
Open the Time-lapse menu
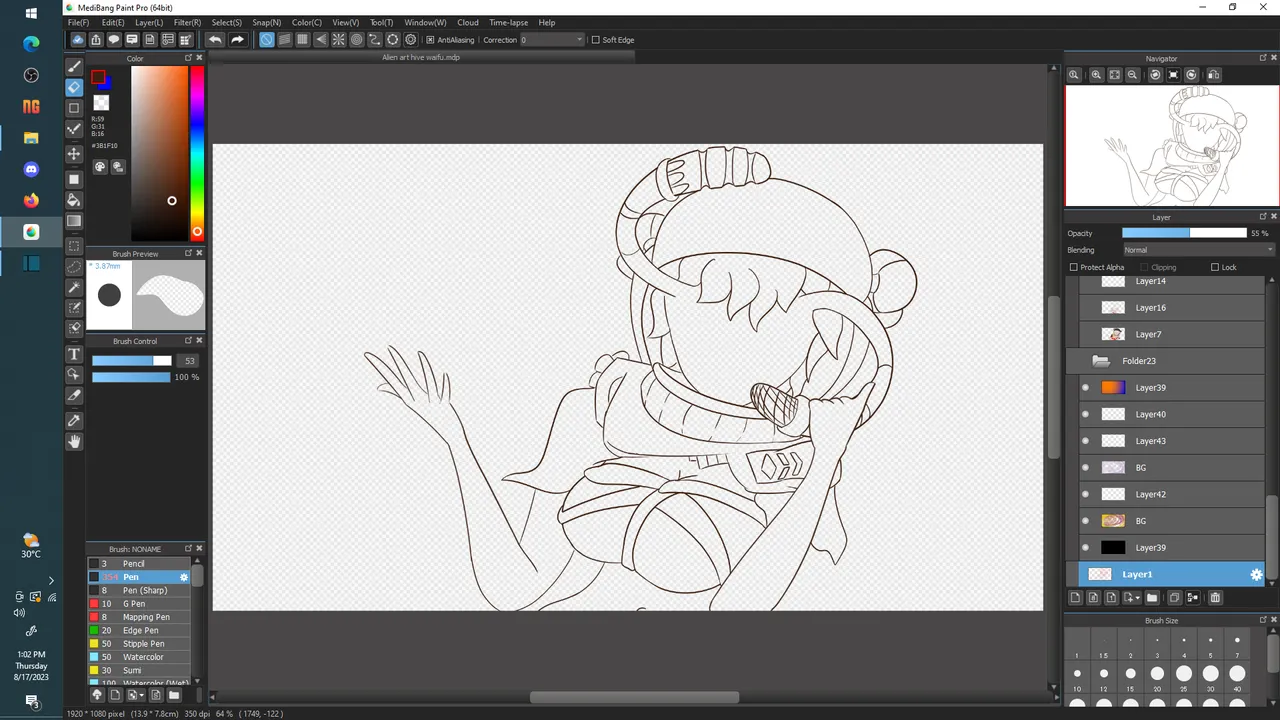click(x=508, y=22)
